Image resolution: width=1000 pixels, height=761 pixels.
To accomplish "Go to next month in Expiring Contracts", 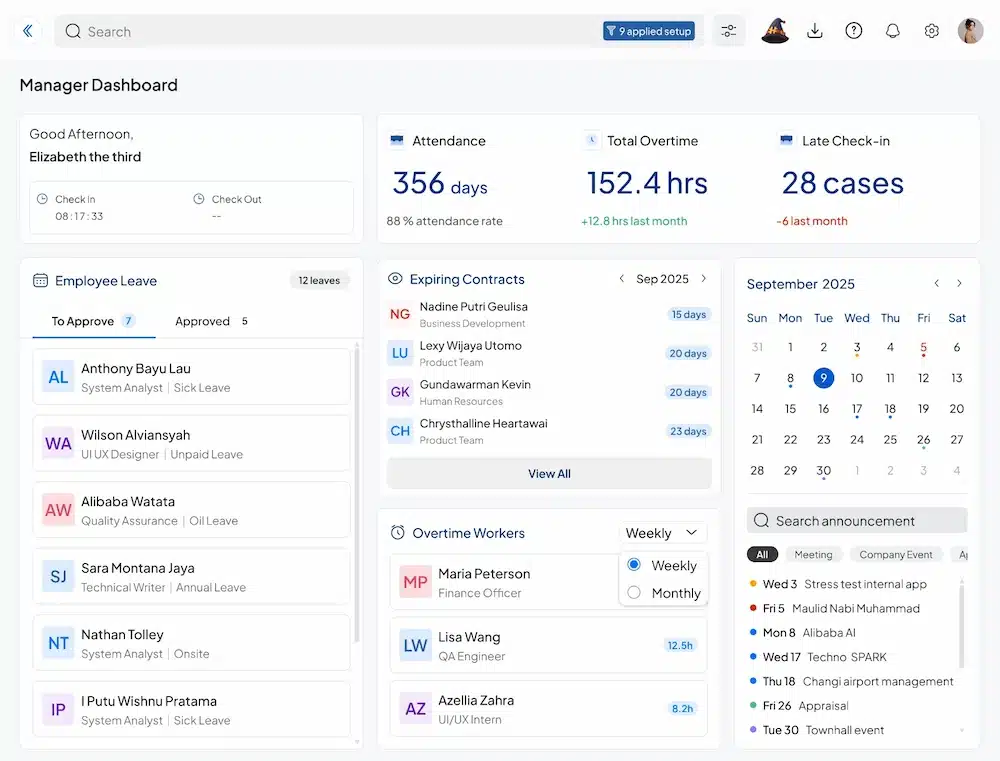I will [704, 279].
